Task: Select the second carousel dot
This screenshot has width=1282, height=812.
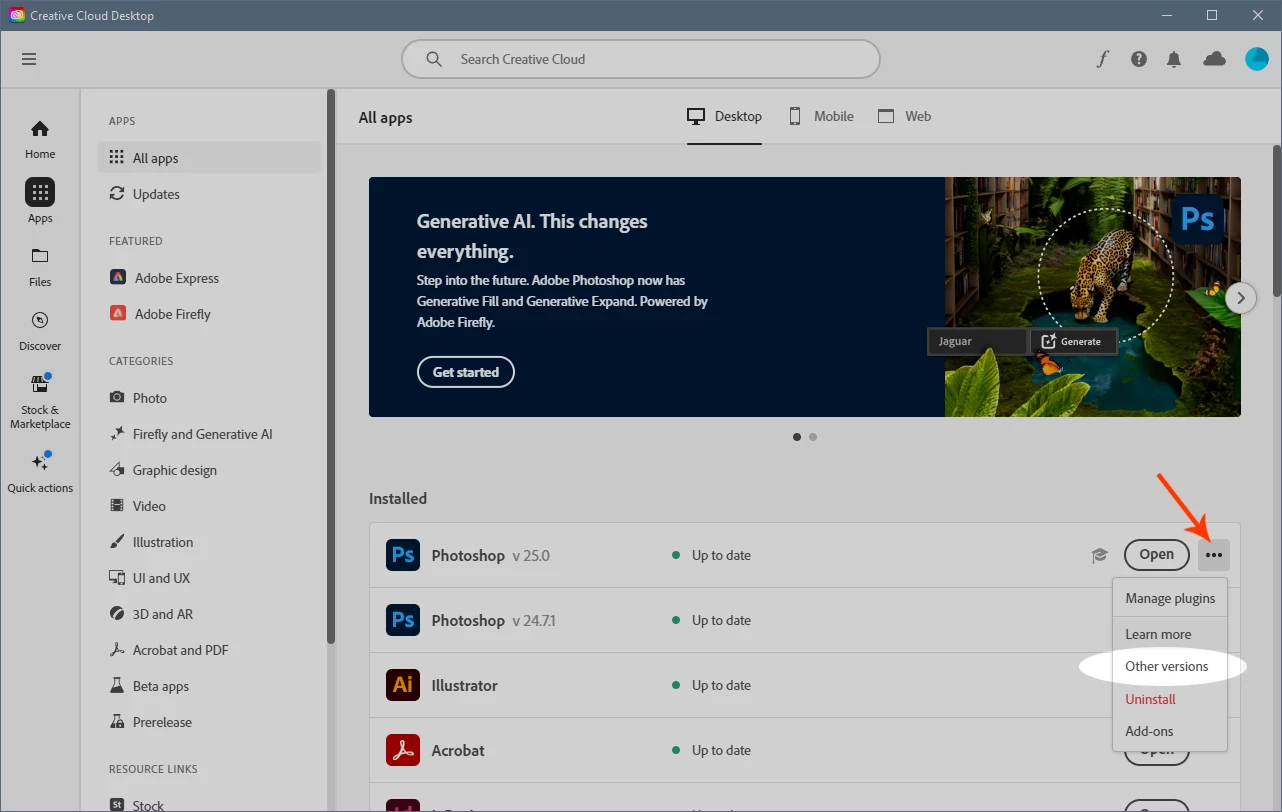Action: (x=813, y=437)
